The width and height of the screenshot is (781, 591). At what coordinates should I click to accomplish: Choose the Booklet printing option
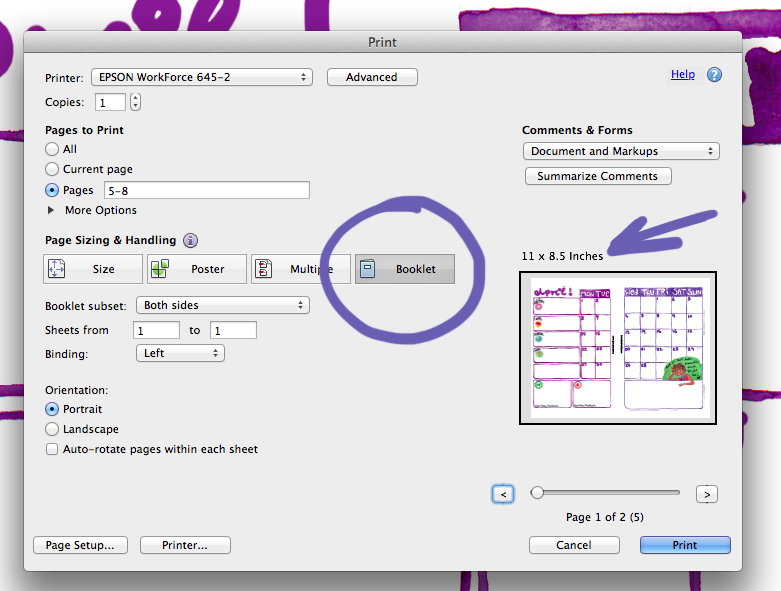(x=404, y=269)
